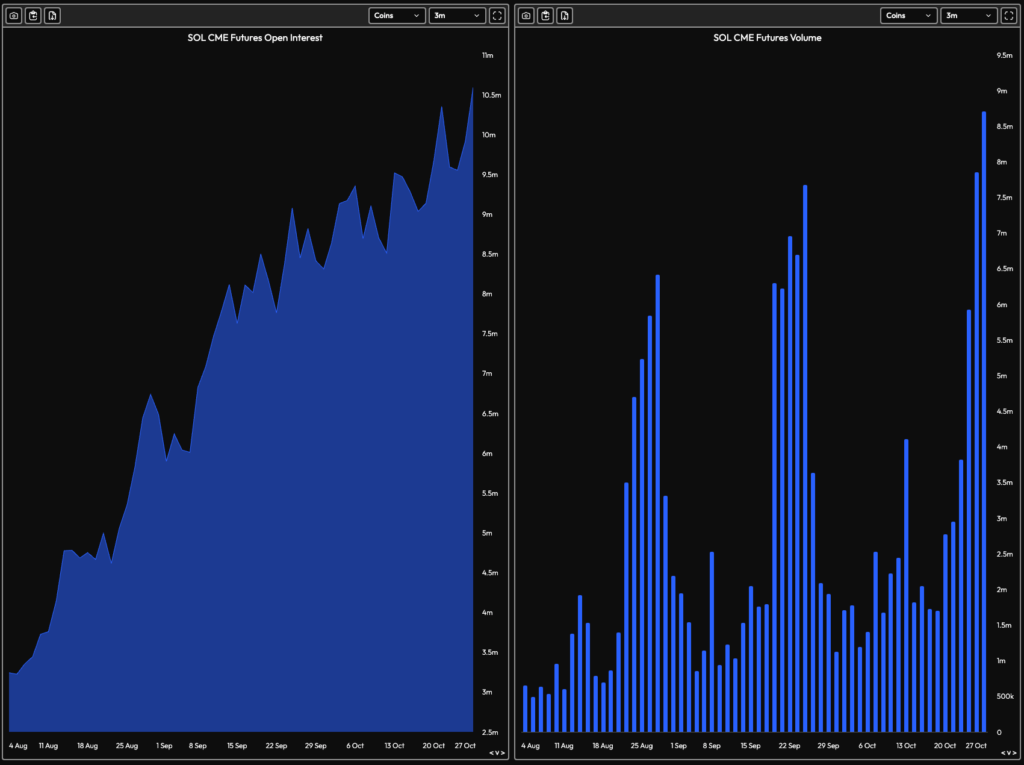
Task: Open the 3m timeframe dropdown on Open Interest chart
Action: 456,15
